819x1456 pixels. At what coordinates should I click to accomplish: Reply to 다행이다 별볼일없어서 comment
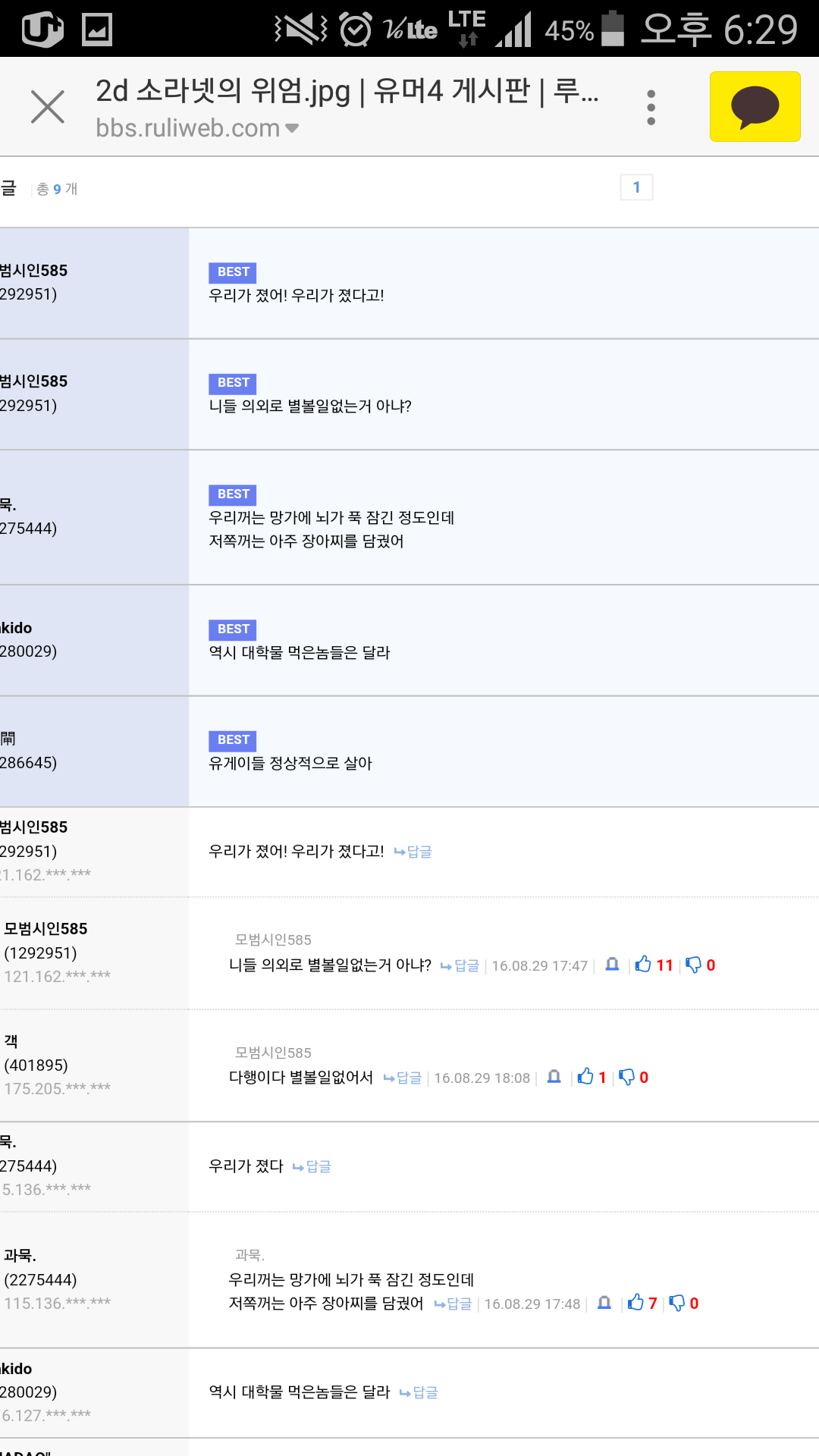pos(402,1078)
